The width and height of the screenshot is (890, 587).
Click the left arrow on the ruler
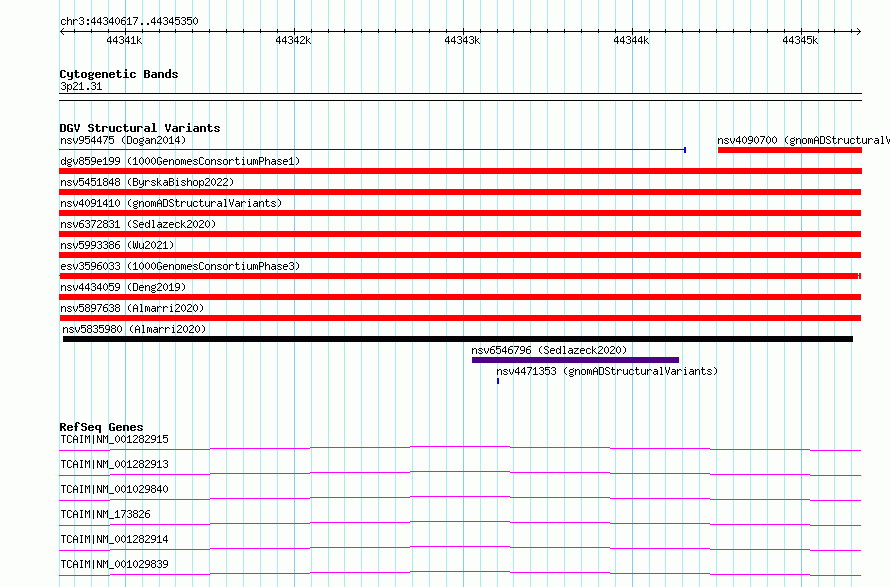coord(62,32)
